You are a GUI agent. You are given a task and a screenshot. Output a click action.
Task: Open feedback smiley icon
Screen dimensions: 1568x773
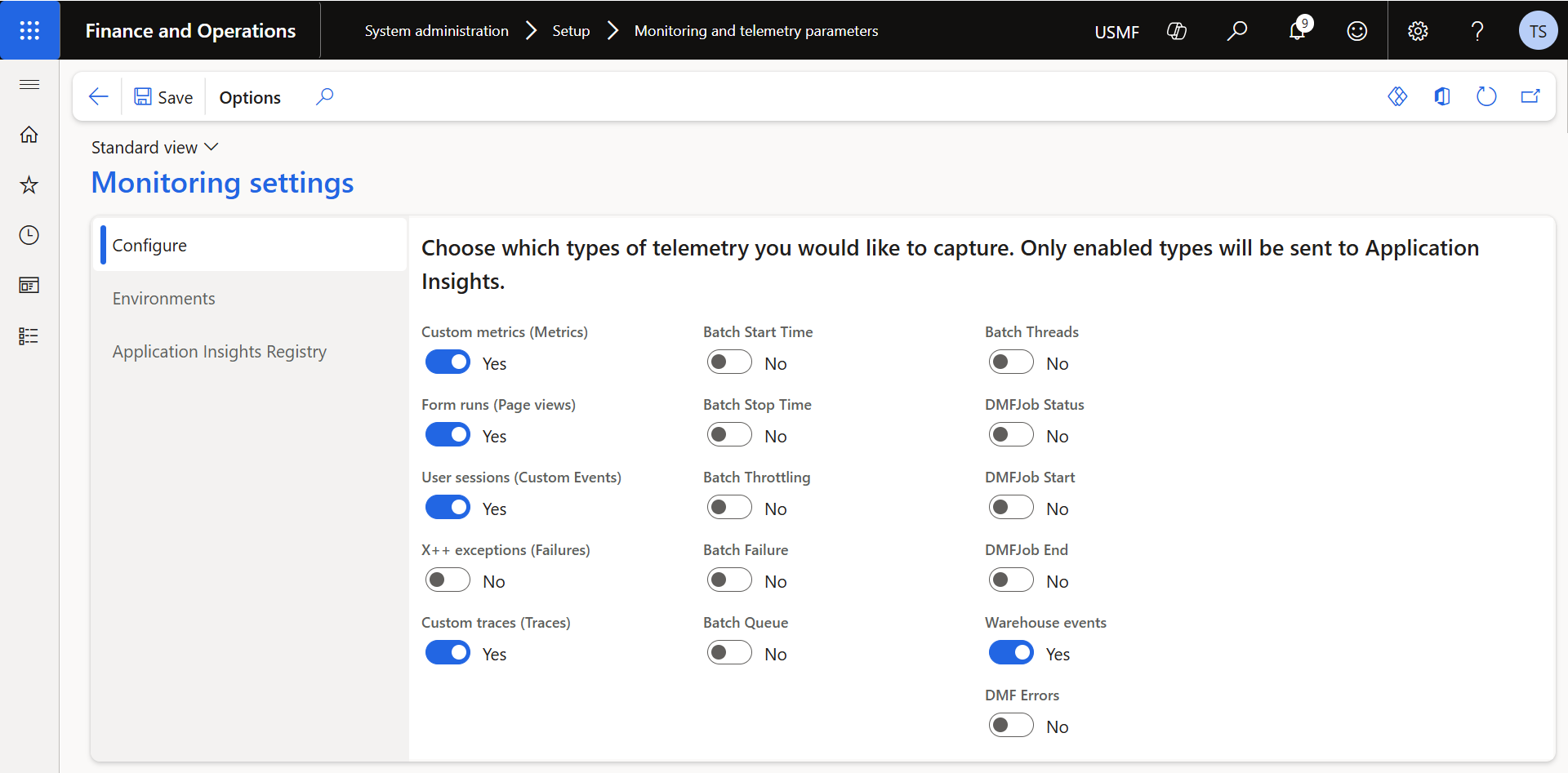[x=1357, y=31]
